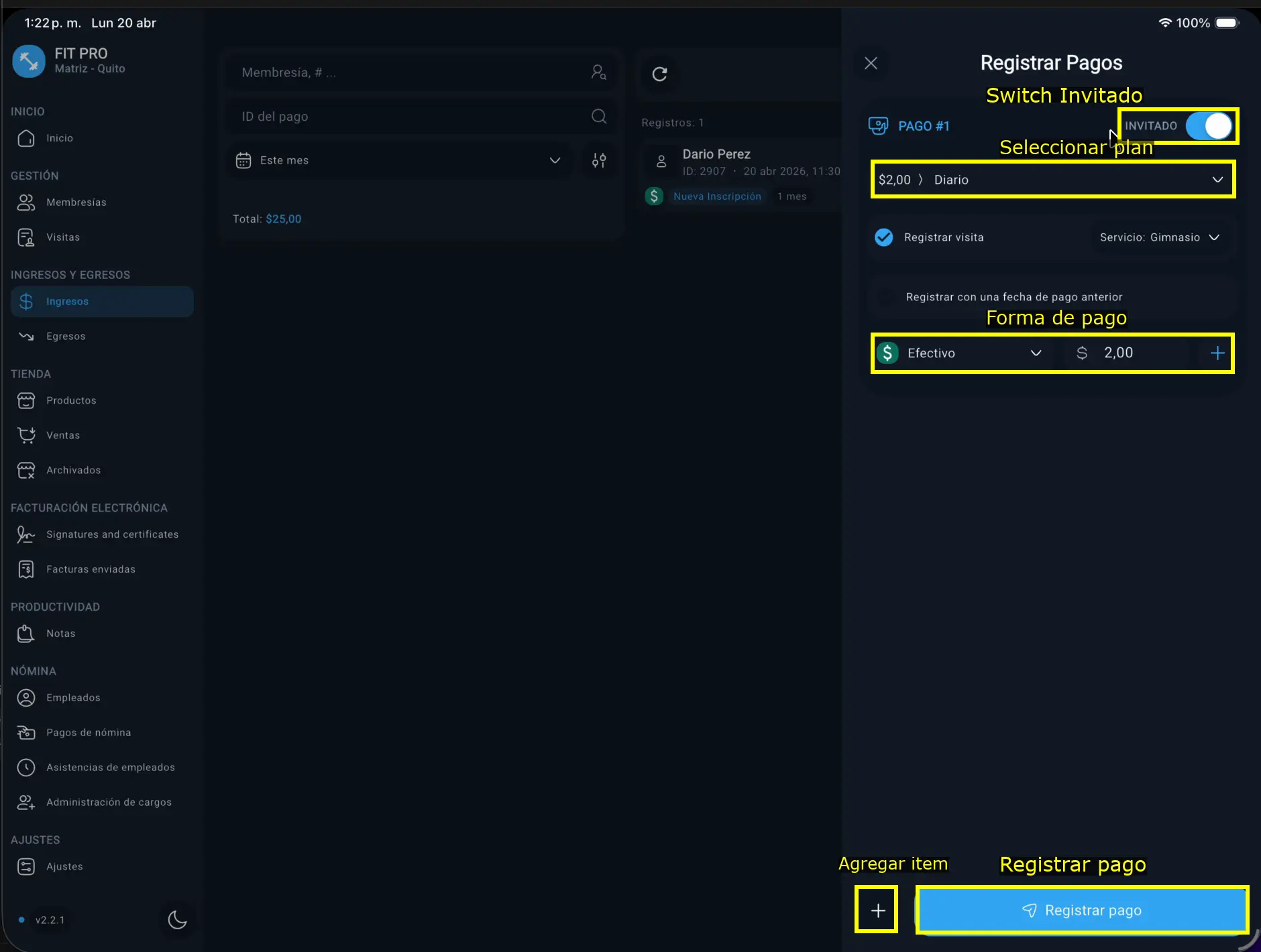The image size is (1261, 952).
Task: Click the refresh records icon
Action: coord(659,74)
